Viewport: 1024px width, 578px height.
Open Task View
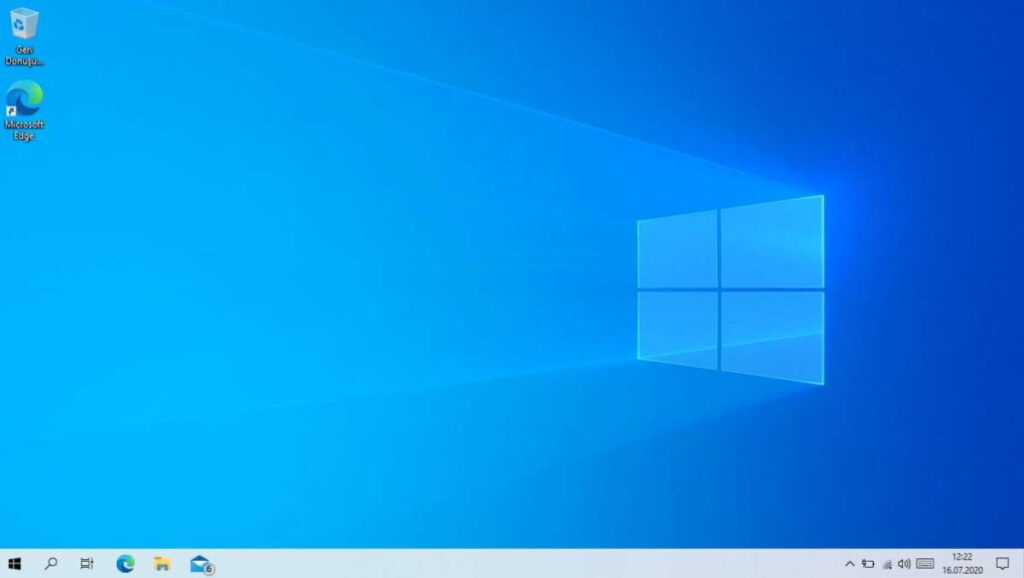(87, 564)
